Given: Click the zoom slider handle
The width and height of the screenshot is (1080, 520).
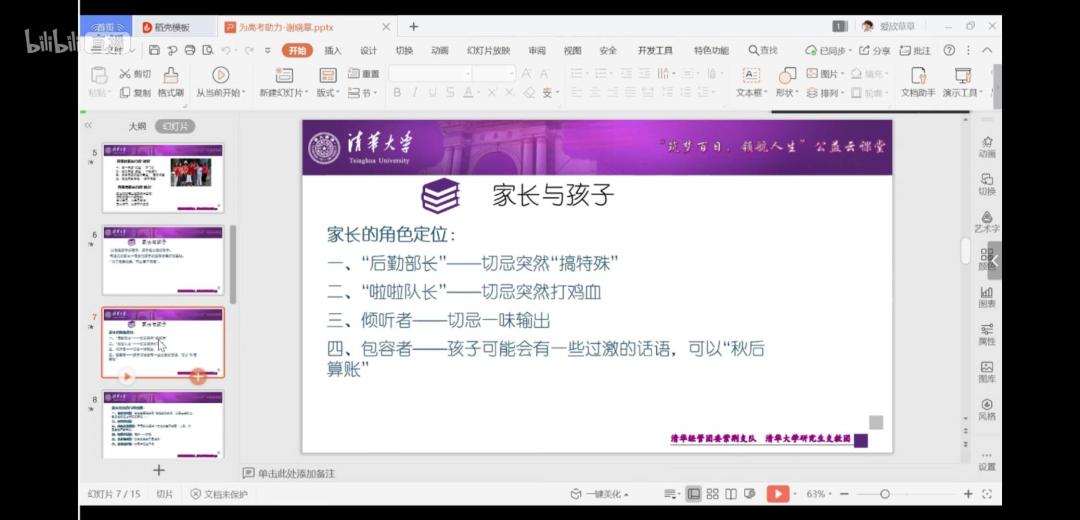Looking at the screenshot, I should [885, 494].
